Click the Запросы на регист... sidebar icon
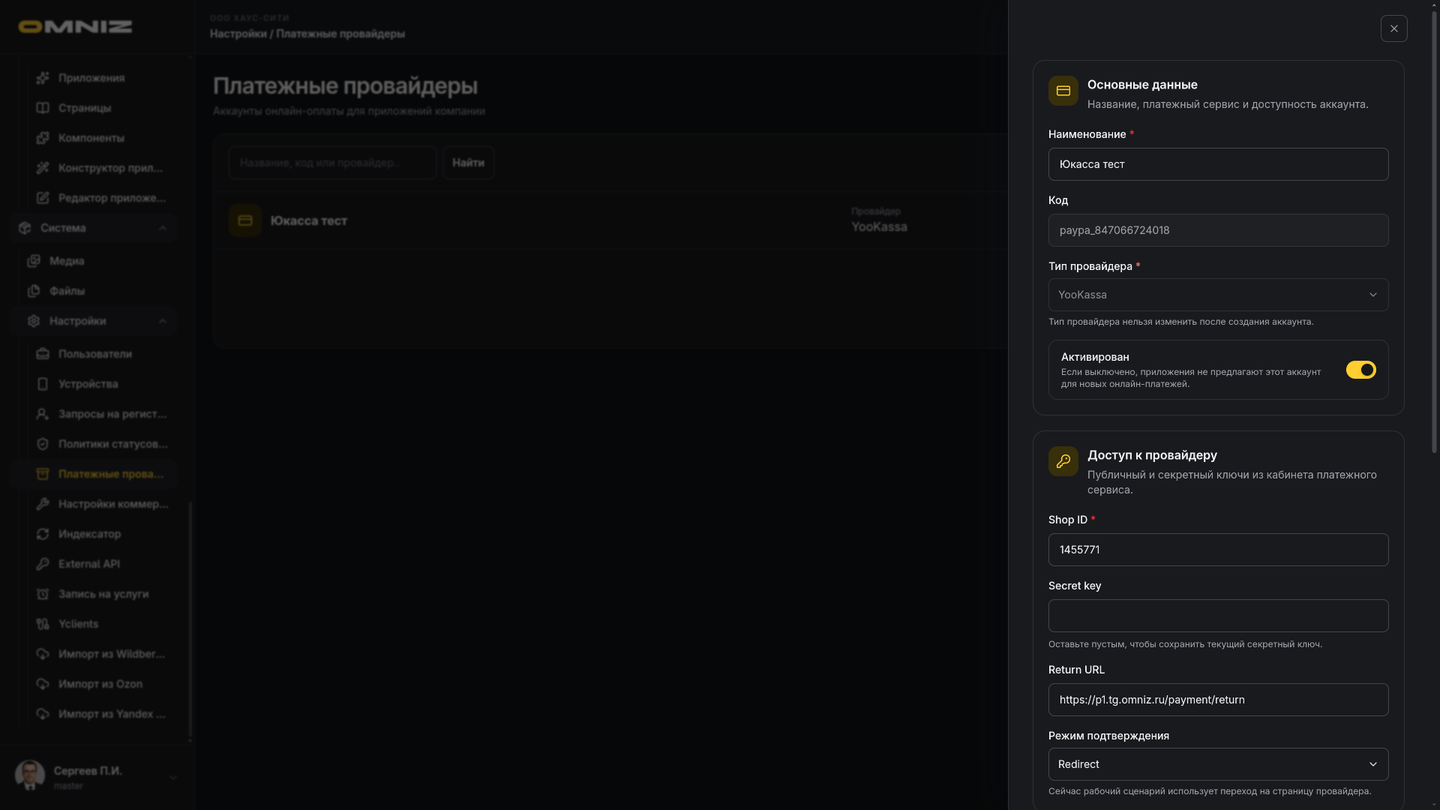 (42, 414)
